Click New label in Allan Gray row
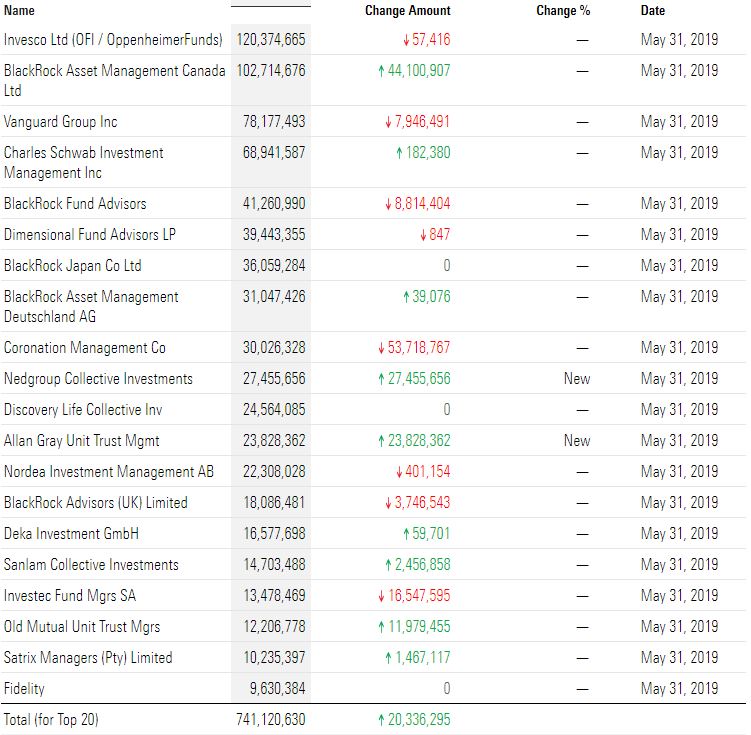751x735 pixels. tap(577, 441)
